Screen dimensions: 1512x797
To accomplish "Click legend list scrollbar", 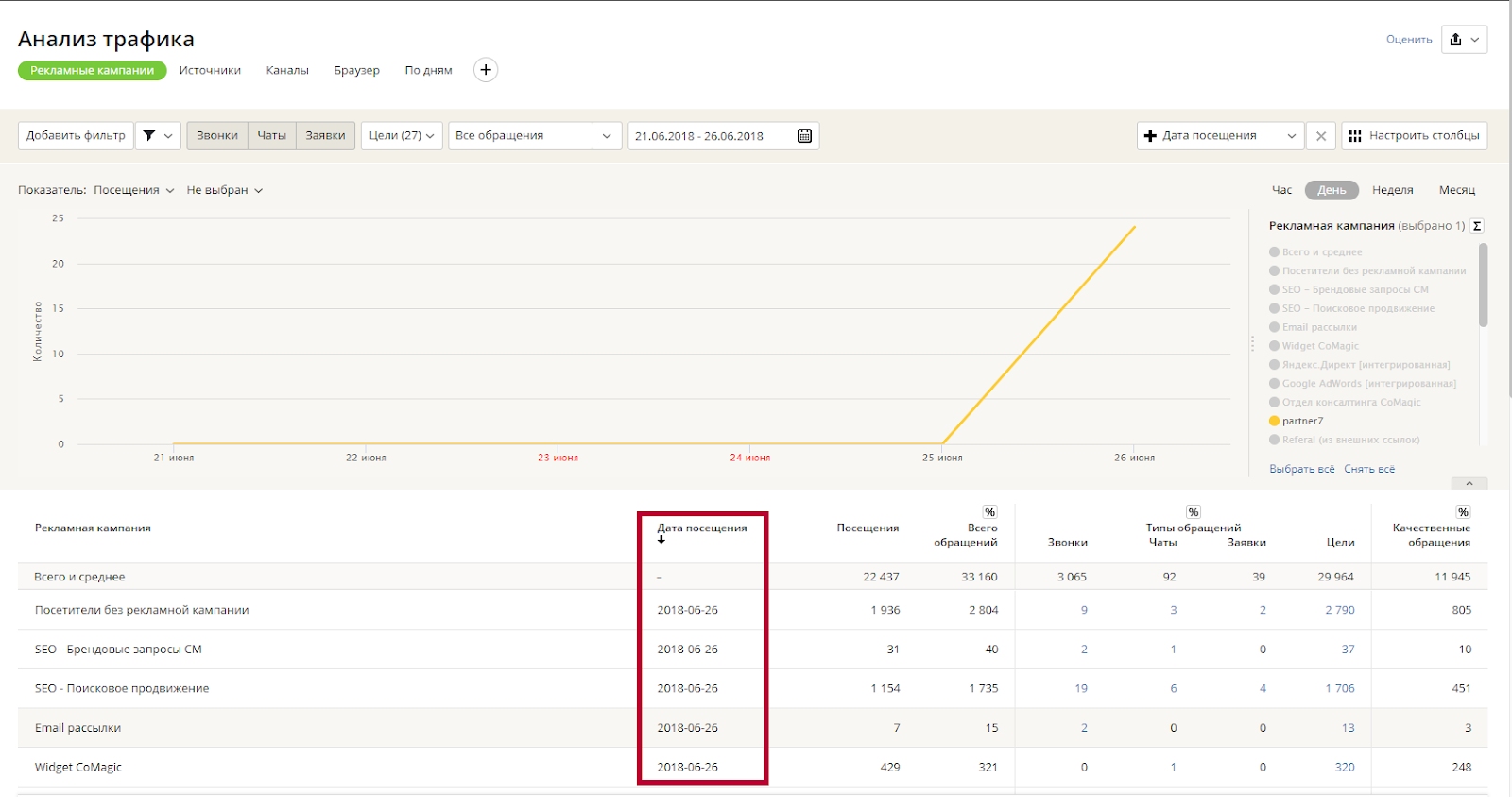I will coord(1483,285).
